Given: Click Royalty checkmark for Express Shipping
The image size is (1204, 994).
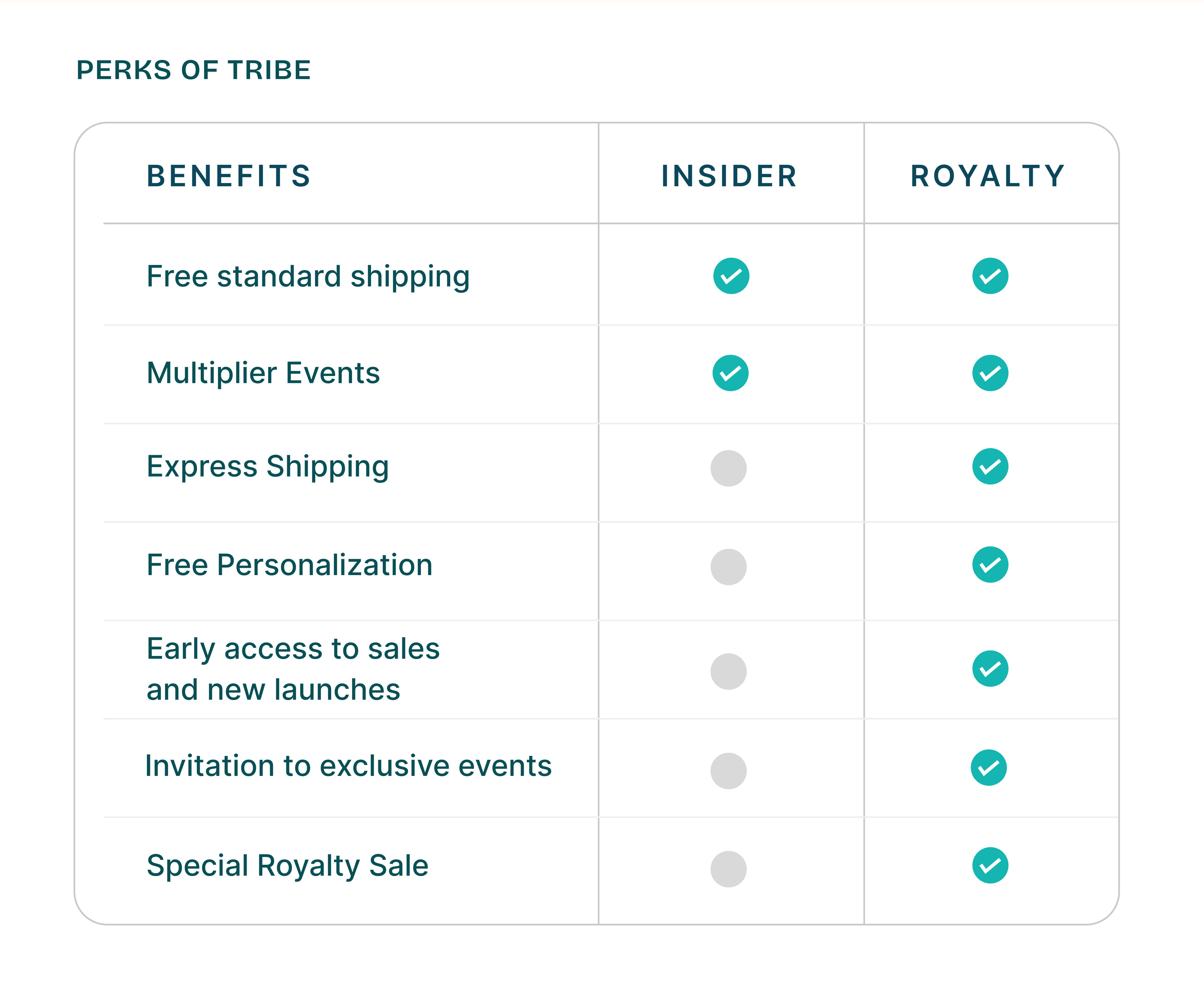Looking at the screenshot, I should (x=990, y=466).
